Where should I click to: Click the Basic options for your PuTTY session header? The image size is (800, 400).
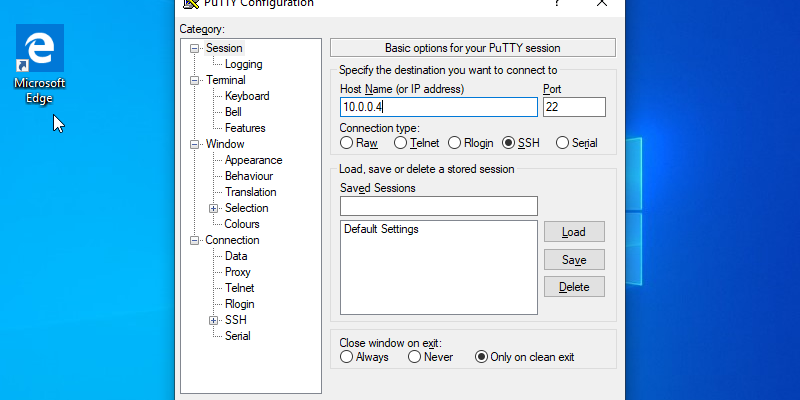(472, 48)
